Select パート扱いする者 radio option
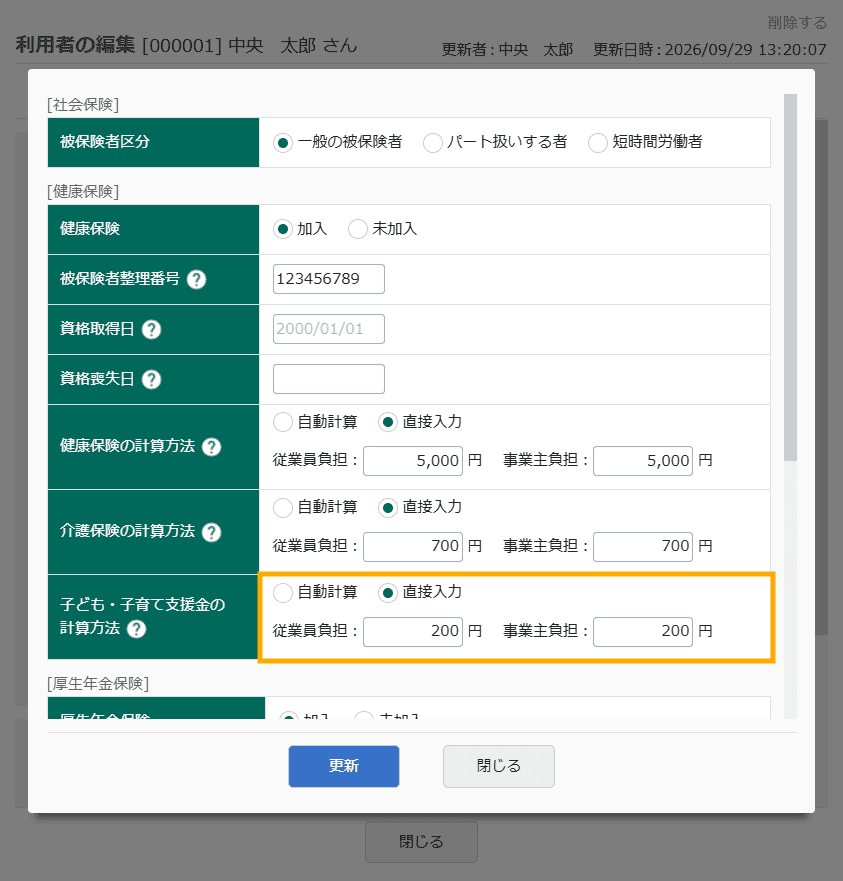843x881 pixels. click(432, 143)
